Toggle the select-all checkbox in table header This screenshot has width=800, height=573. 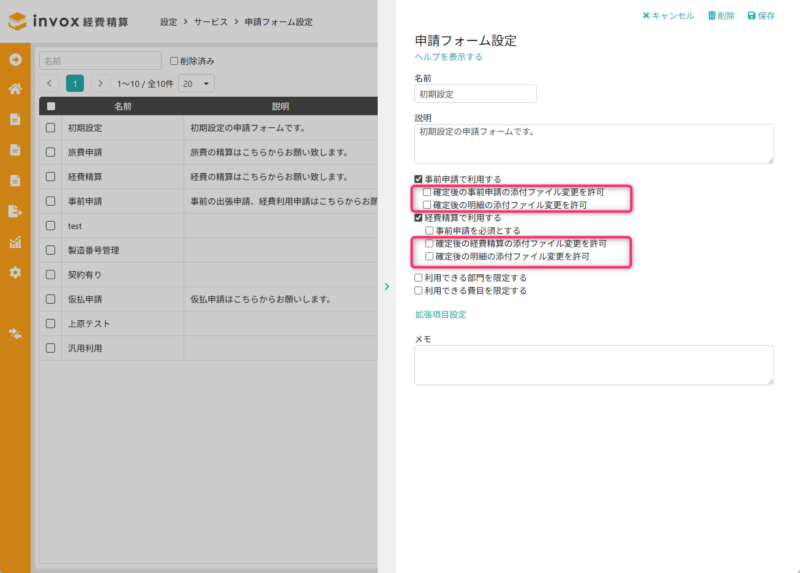click(51, 107)
